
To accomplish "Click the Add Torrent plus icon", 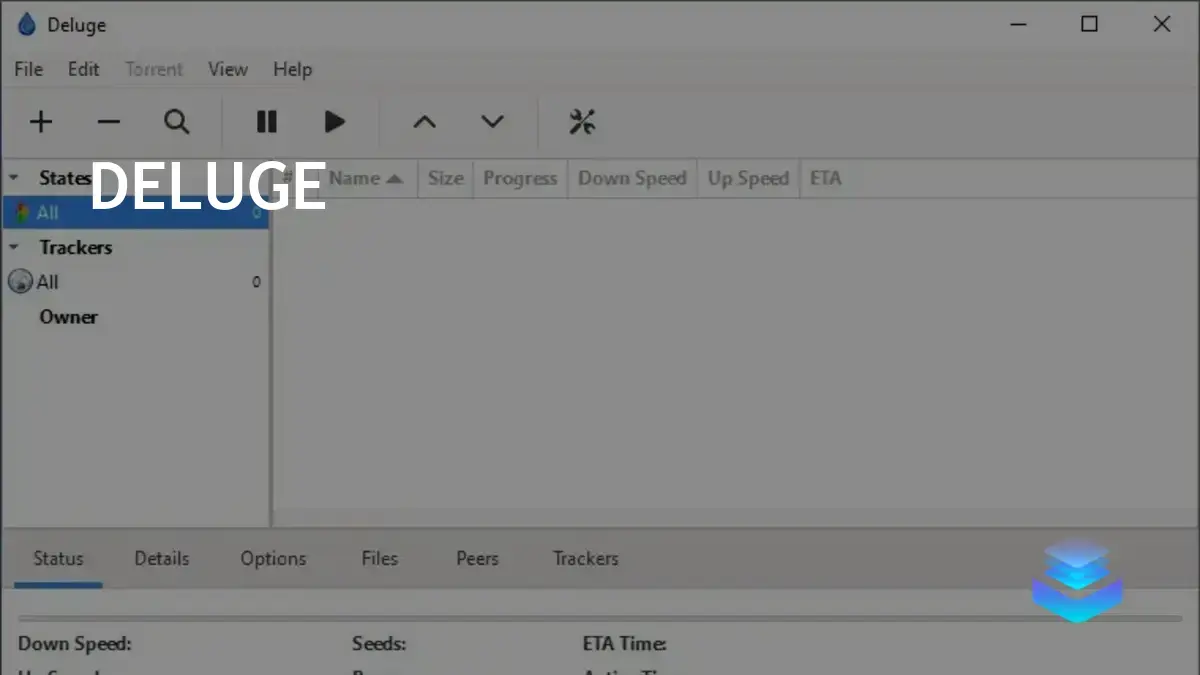I will click(41, 121).
